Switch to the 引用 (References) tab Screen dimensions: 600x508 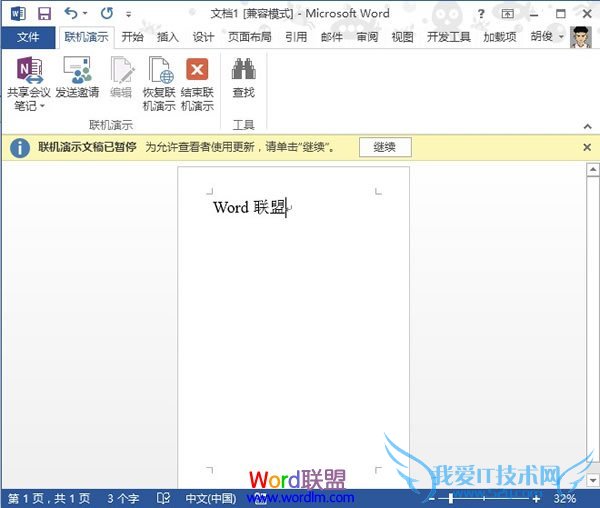click(x=296, y=37)
